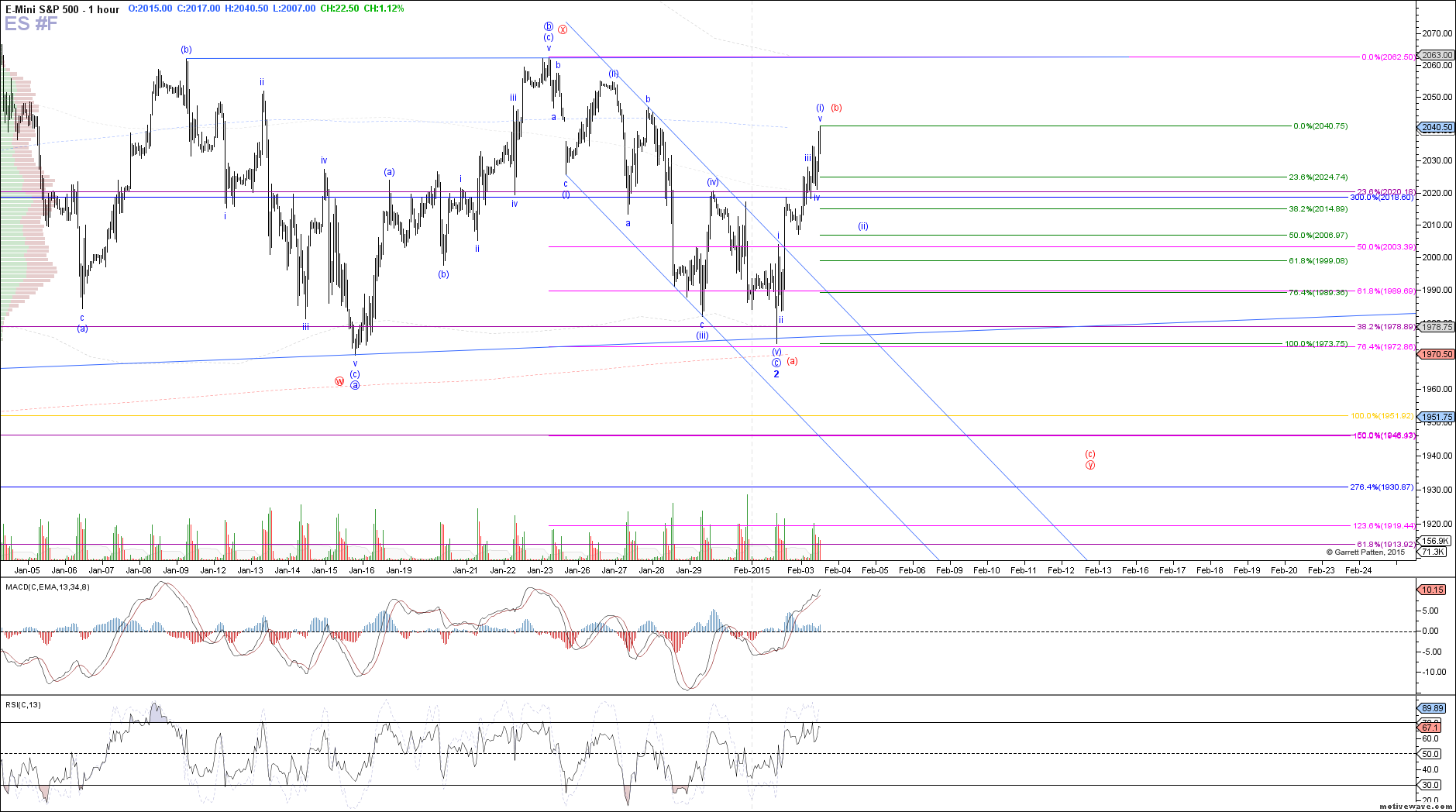Select the 1970.50 red price tag
Image resolution: width=1456 pixels, height=812 pixels.
[x=1436, y=354]
